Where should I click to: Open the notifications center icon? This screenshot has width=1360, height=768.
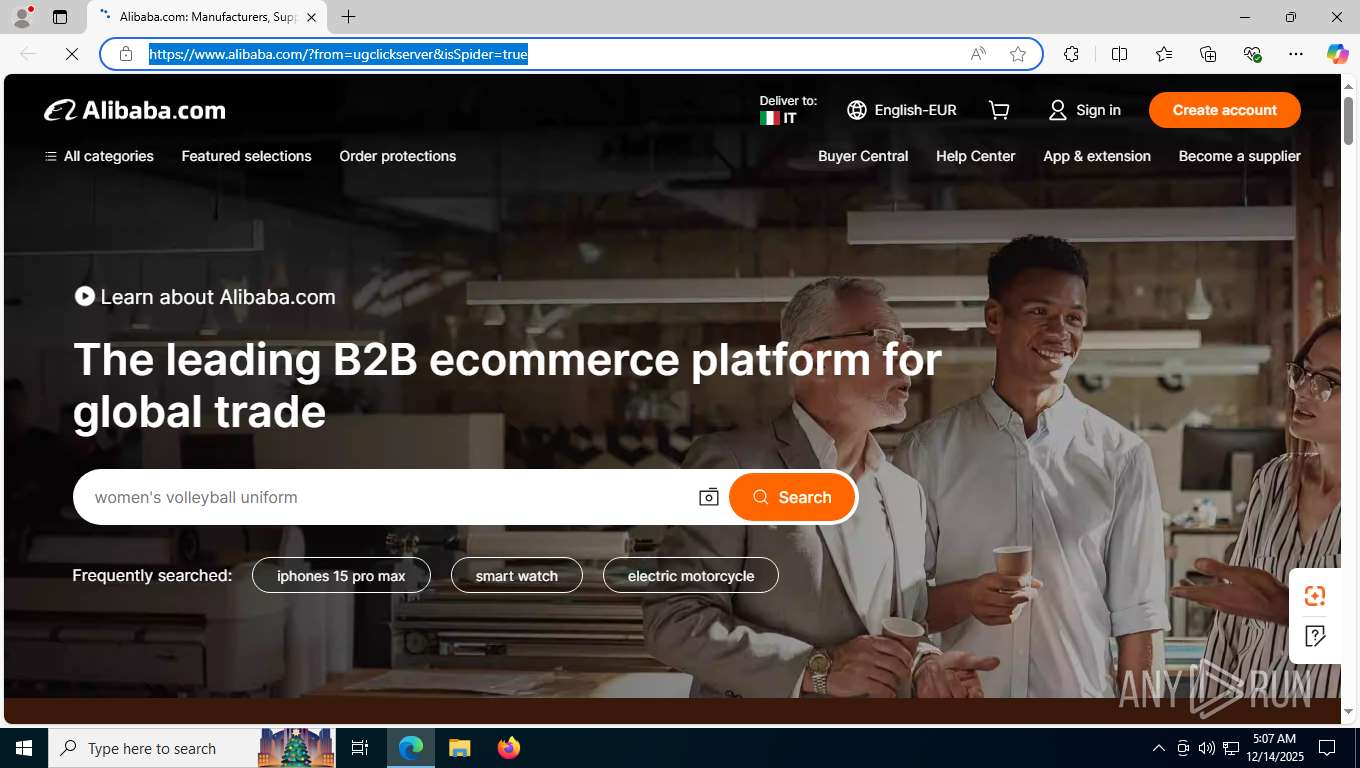click(x=1327, y=748)
